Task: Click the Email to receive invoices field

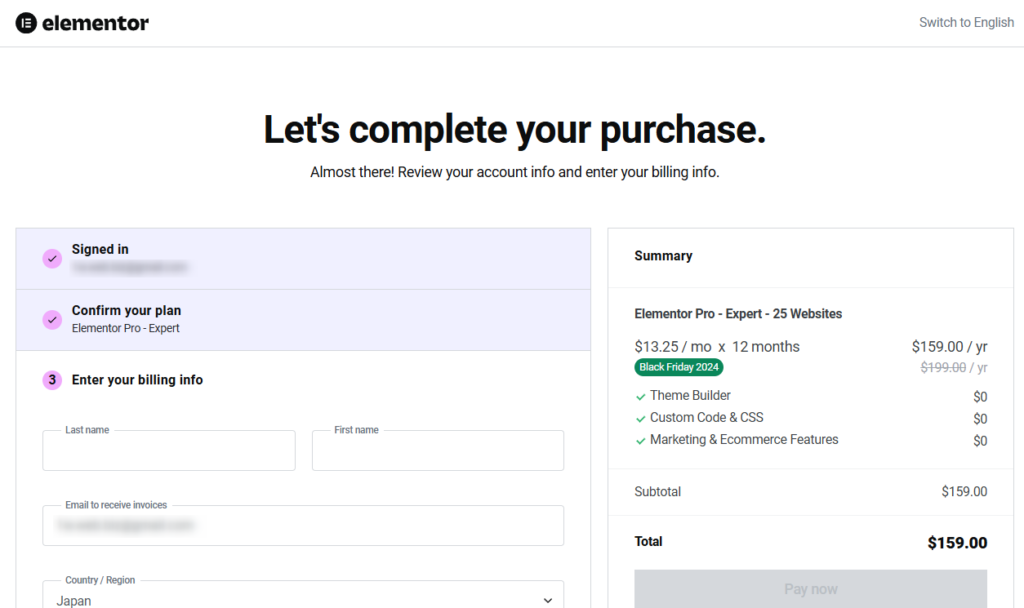Action: click(302, 526)
